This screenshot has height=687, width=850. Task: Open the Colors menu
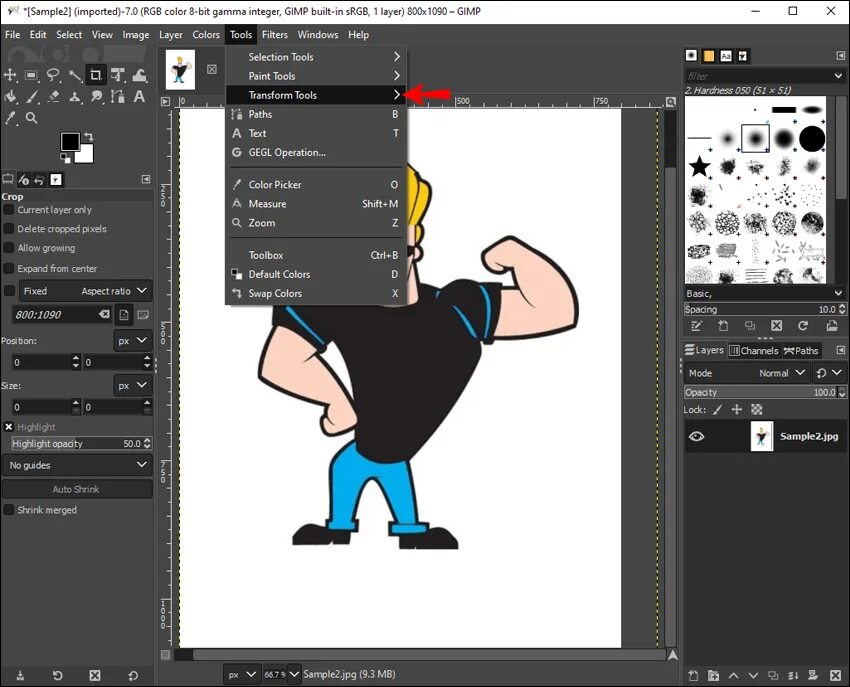206,35
